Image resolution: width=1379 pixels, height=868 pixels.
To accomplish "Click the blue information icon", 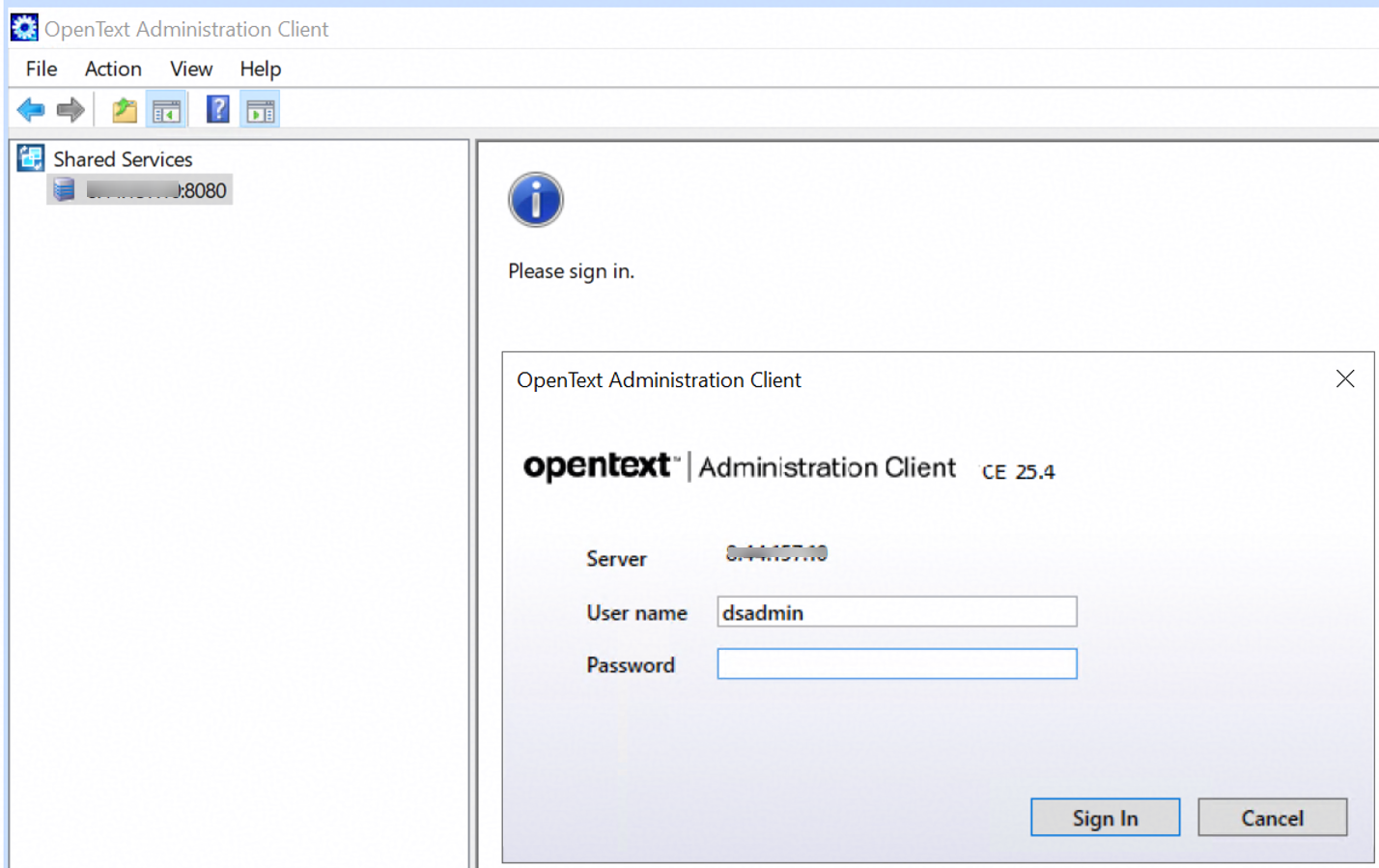I will [x=535, y=200].
